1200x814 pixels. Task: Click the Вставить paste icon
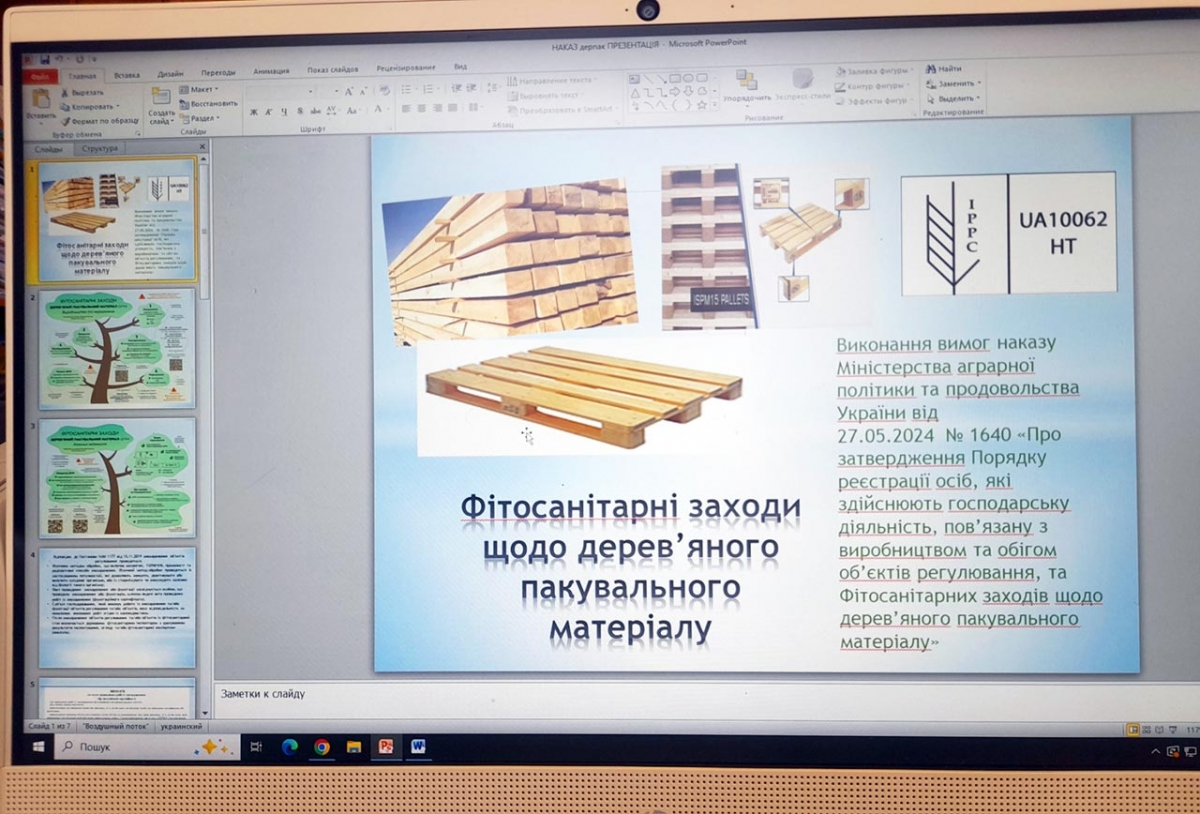click(41, 100)
